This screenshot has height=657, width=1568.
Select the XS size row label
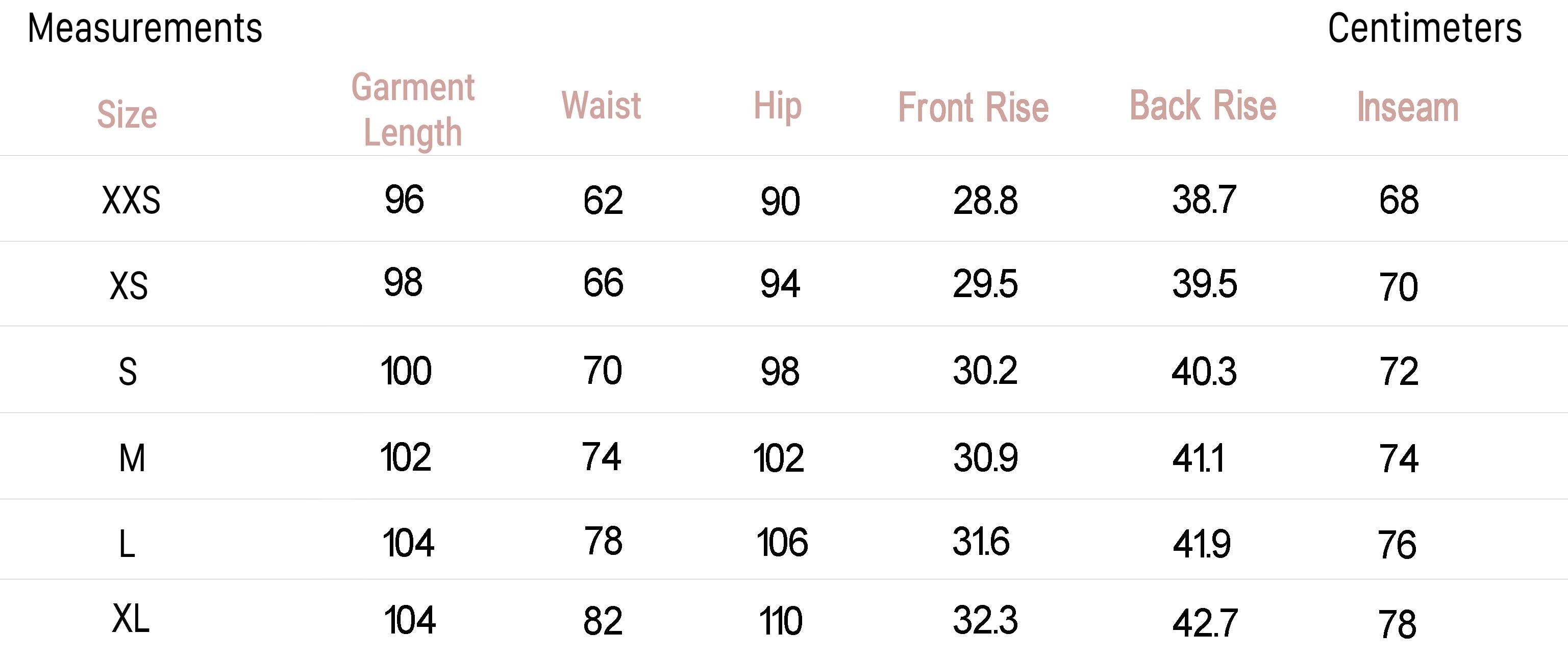tap(129, 285)
